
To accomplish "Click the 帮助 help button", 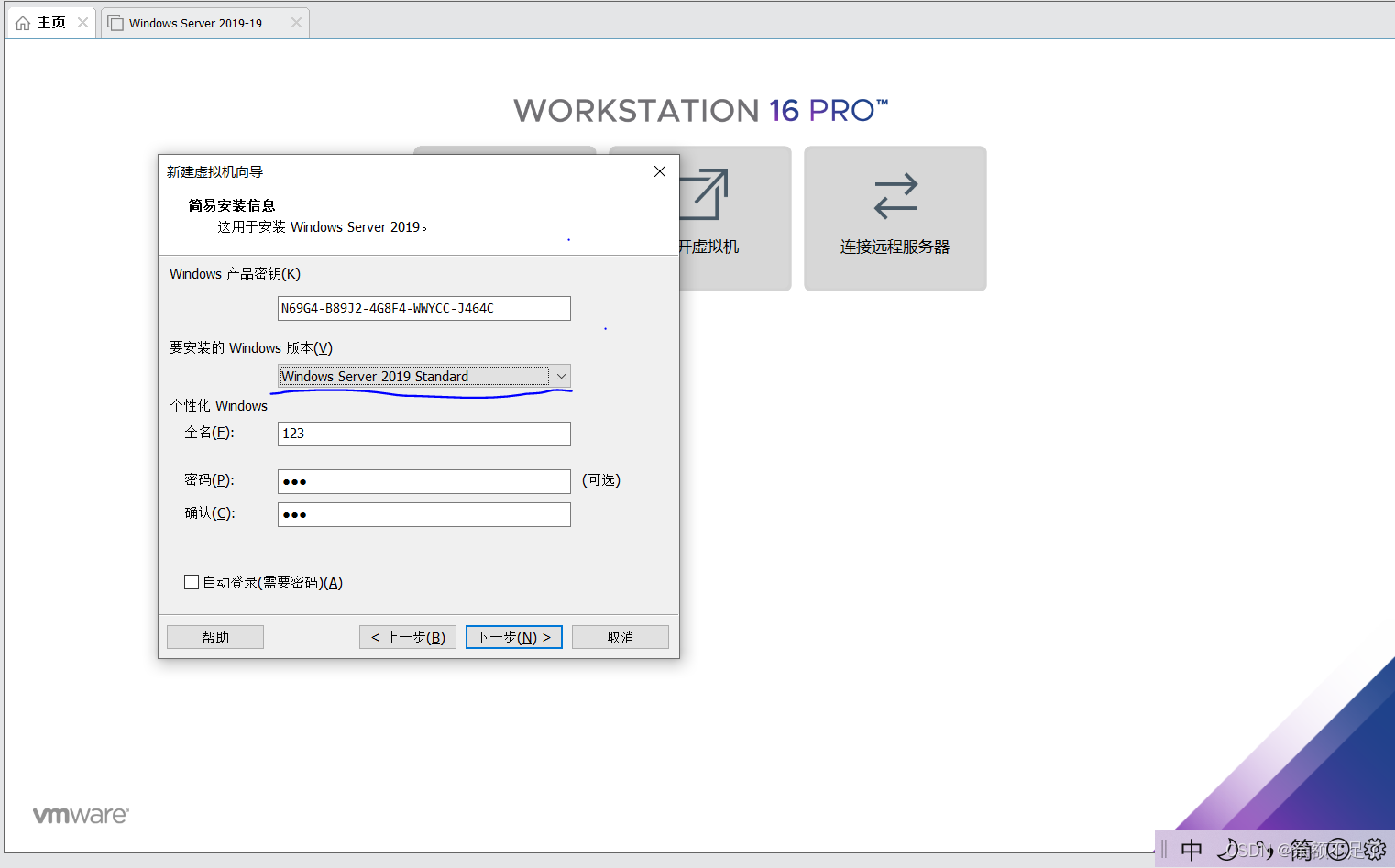I will click(x=215, y=637).
